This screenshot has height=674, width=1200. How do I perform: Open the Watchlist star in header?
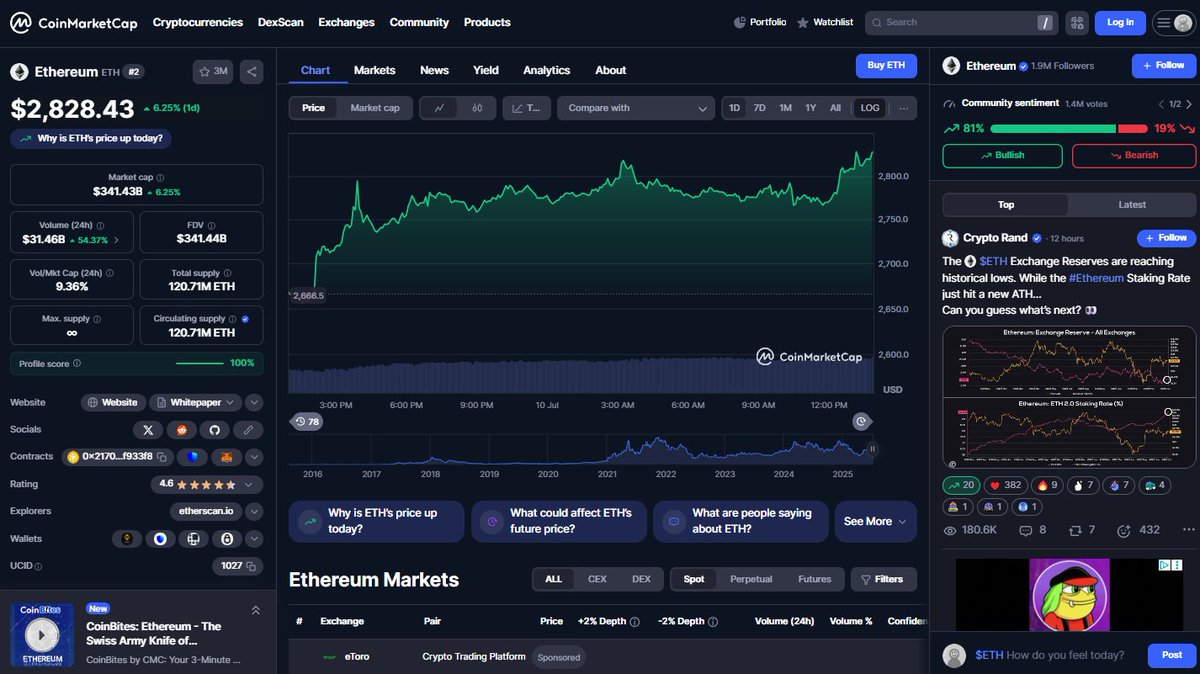tap(825, 22)
